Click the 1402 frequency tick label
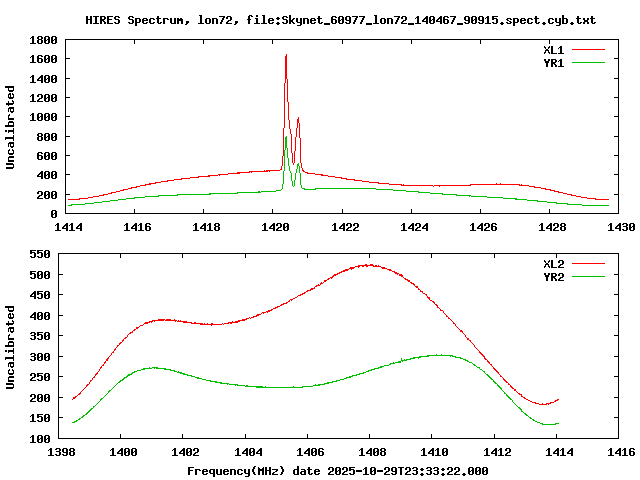 185,452
